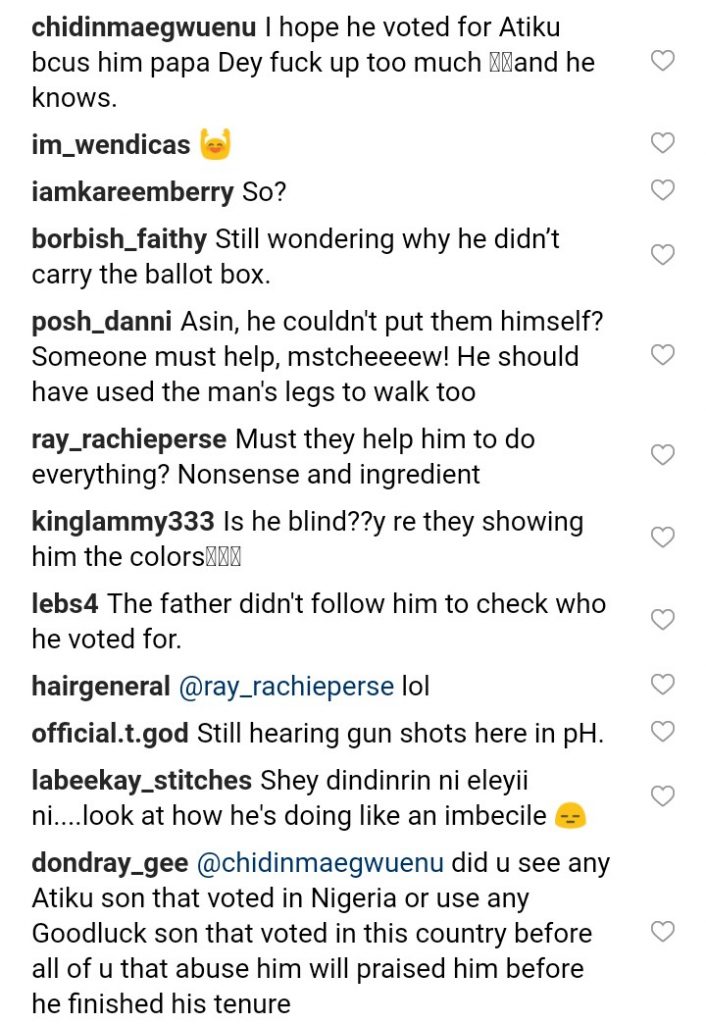This screenshot has width=706, height=1024.
Task: Like hairgeneral's lol reply
Action: [662, 685]
